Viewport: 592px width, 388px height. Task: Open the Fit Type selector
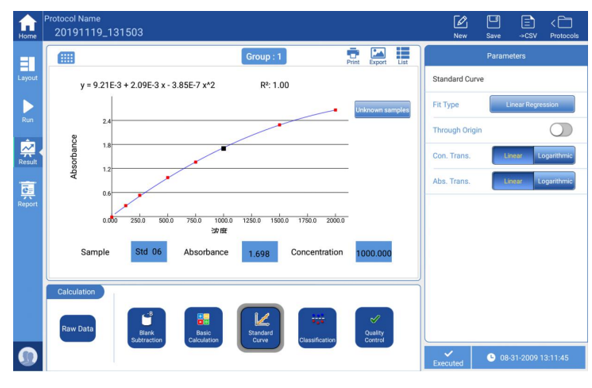pos(532,104)
